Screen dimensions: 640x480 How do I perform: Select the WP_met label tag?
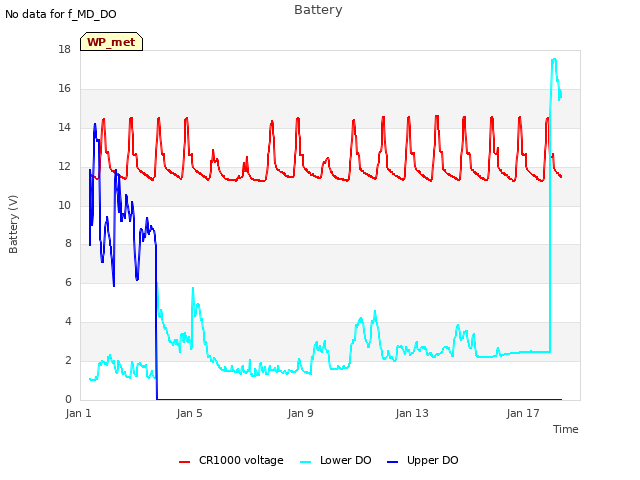click(111, 42)
